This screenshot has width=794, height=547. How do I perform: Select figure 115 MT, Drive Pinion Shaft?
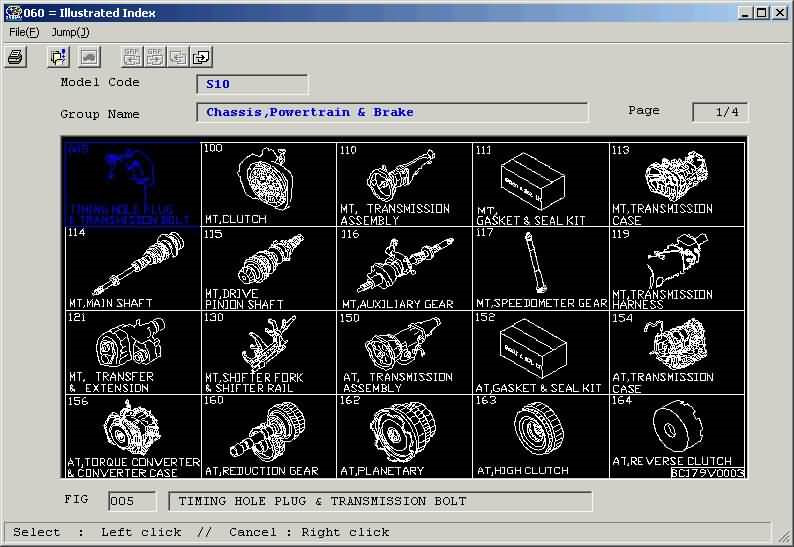point(269,268)
